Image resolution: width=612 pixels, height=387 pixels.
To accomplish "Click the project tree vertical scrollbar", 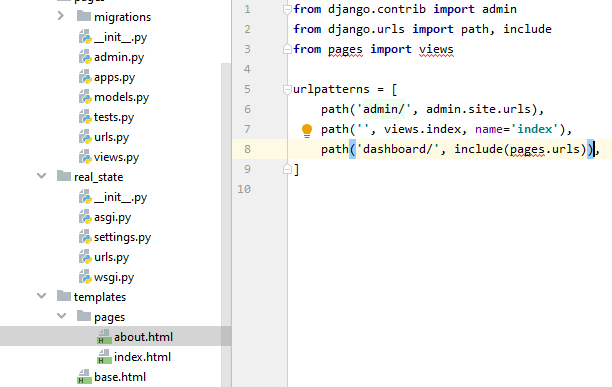I will (226, 224).
